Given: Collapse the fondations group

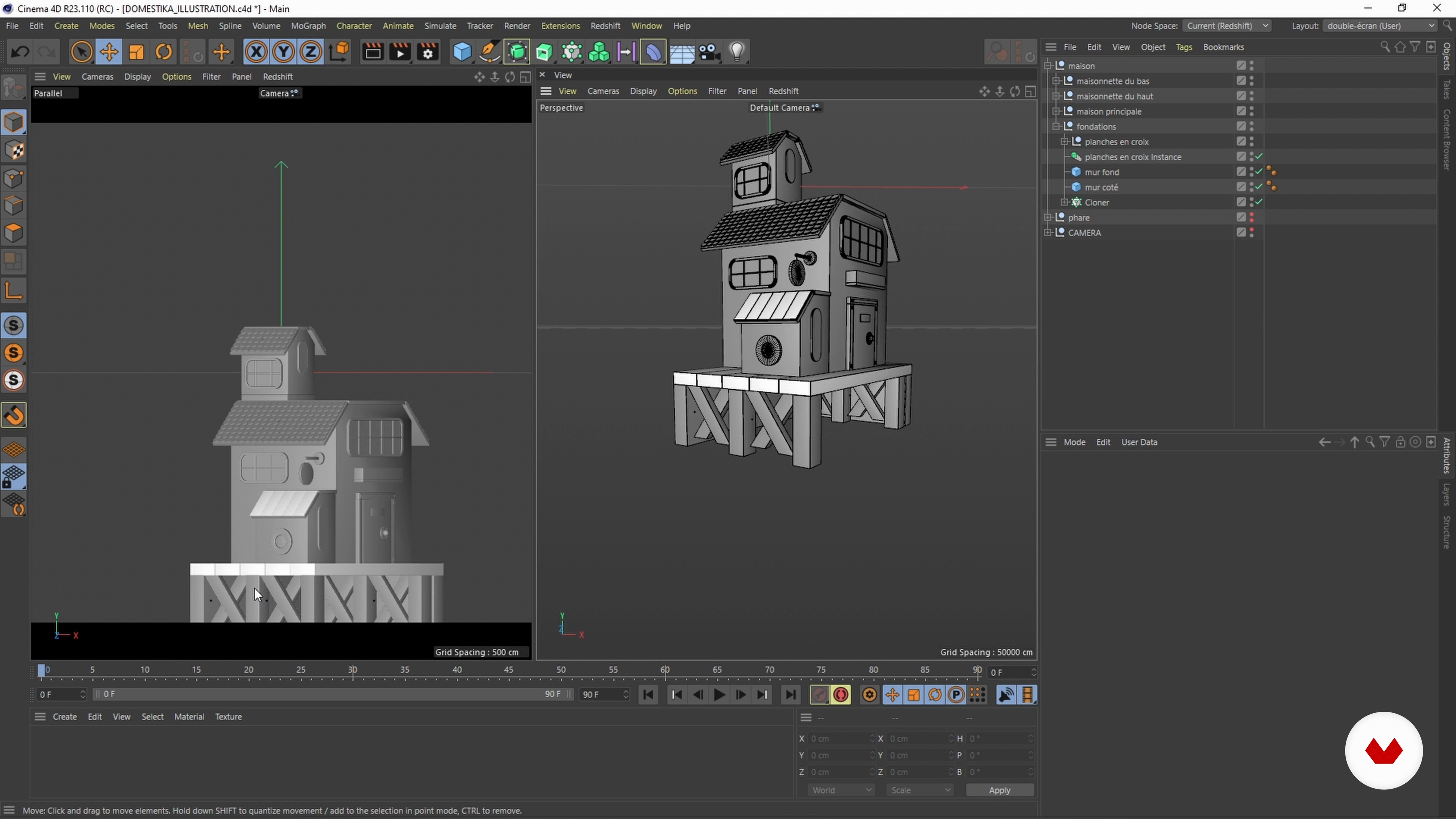Looking at the screenshot, I should [x=1056, y=126].
